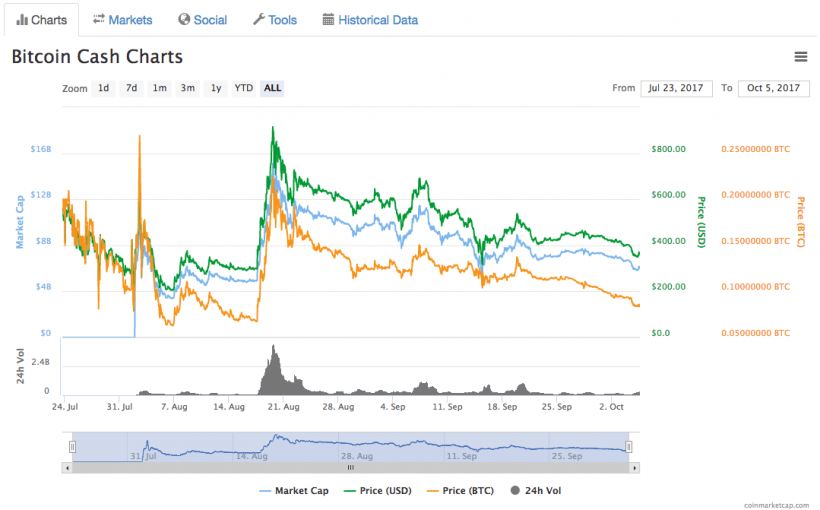This screenshot has width=820, height=510.
Task: Click the navigator left range handle
Action: point(72,447)
